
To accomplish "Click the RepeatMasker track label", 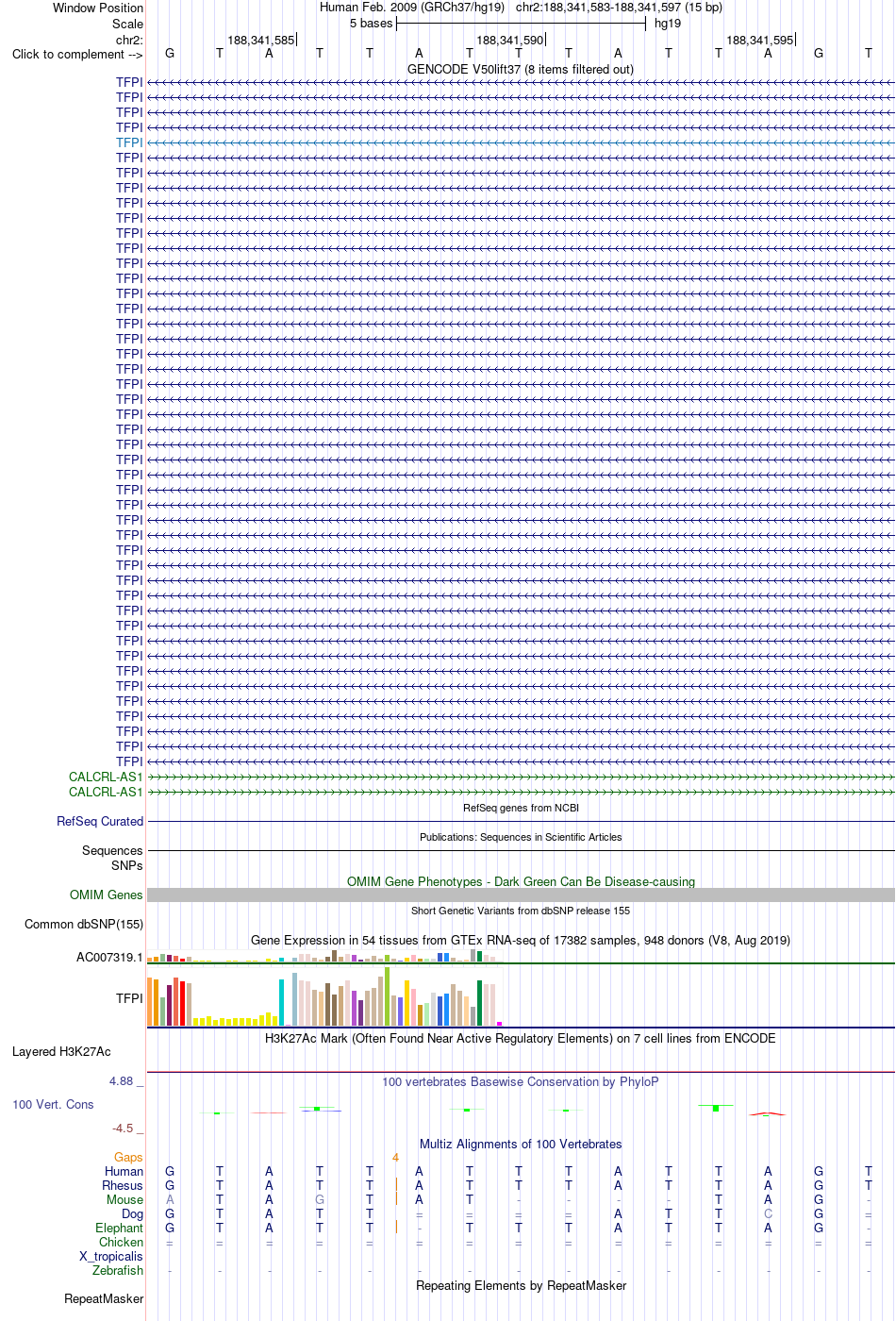I will (x=104, y=1298).
